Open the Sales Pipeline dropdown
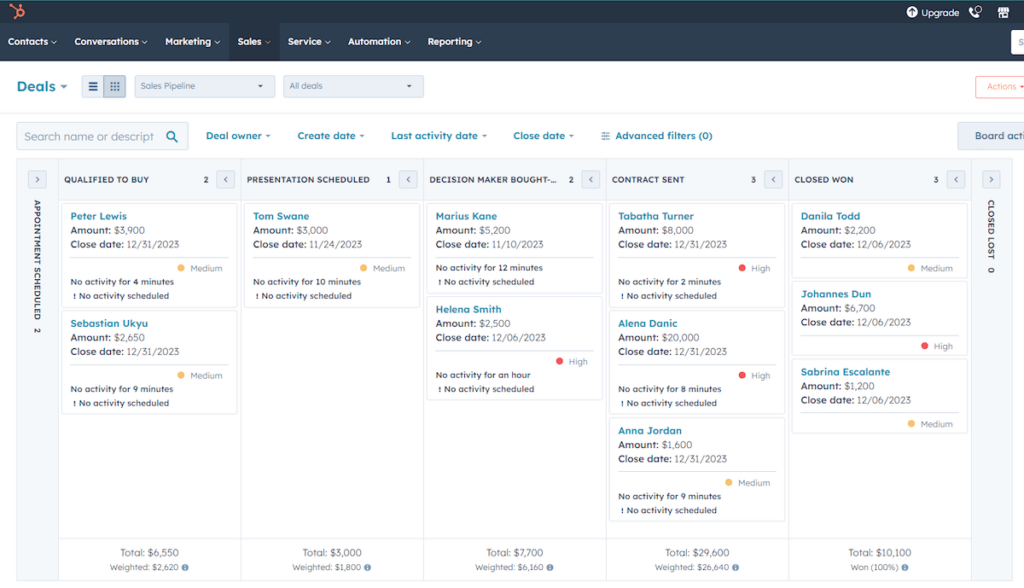Image resolution: width=1024 pixels, height=588 pixels. [x=204, y=86]
